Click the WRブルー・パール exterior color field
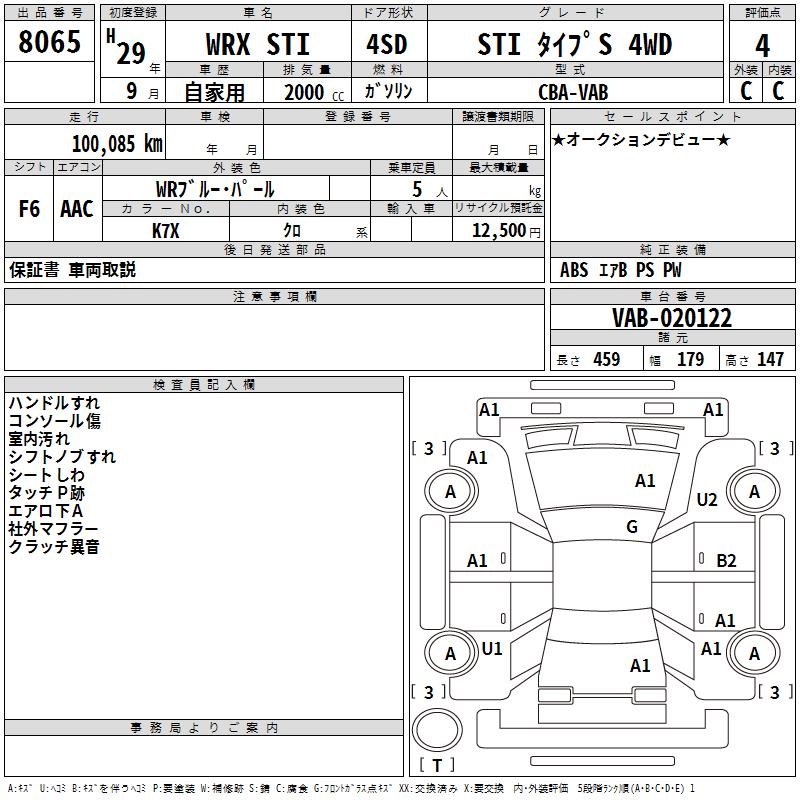800x800 pixels. point(215,189)
